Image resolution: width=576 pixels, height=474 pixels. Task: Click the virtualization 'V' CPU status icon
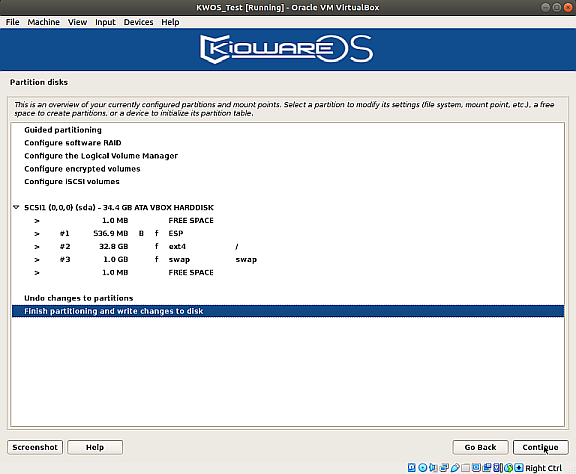497,468
